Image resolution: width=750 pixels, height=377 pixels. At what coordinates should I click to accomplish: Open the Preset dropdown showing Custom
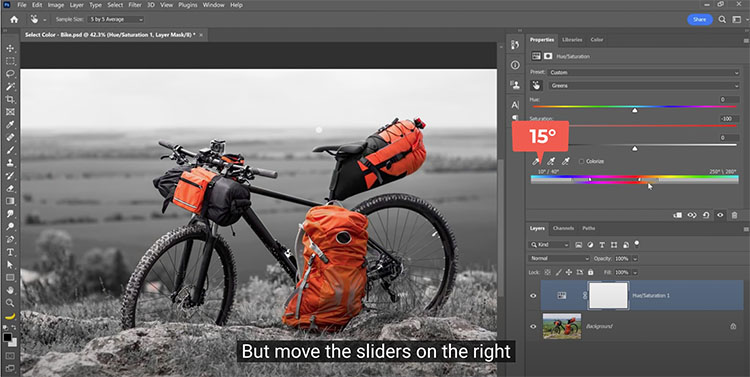[x=643, y=73]
